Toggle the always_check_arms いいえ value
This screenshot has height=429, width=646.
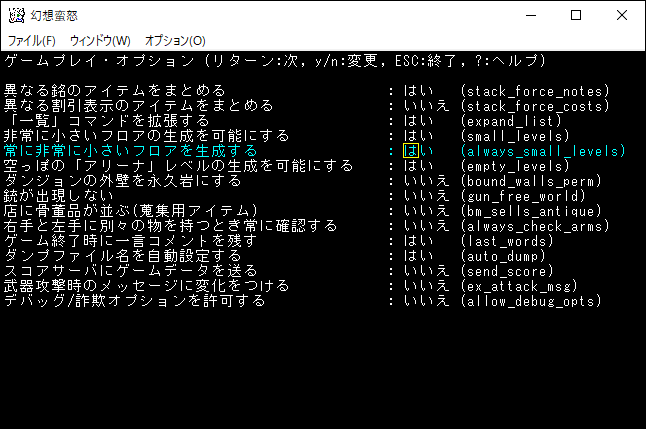[x=426, y=226]
